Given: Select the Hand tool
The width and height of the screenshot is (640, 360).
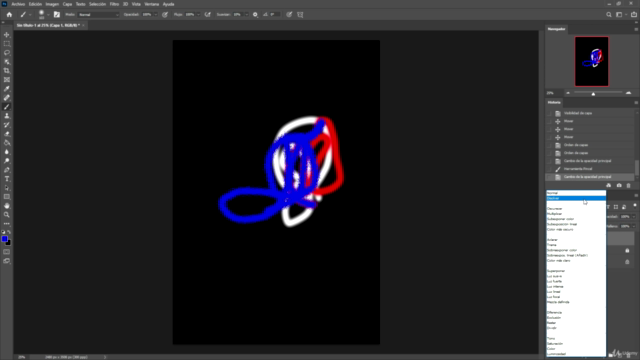Looking at the screenshot, I should pyautogui.click(x=7, y=206).
